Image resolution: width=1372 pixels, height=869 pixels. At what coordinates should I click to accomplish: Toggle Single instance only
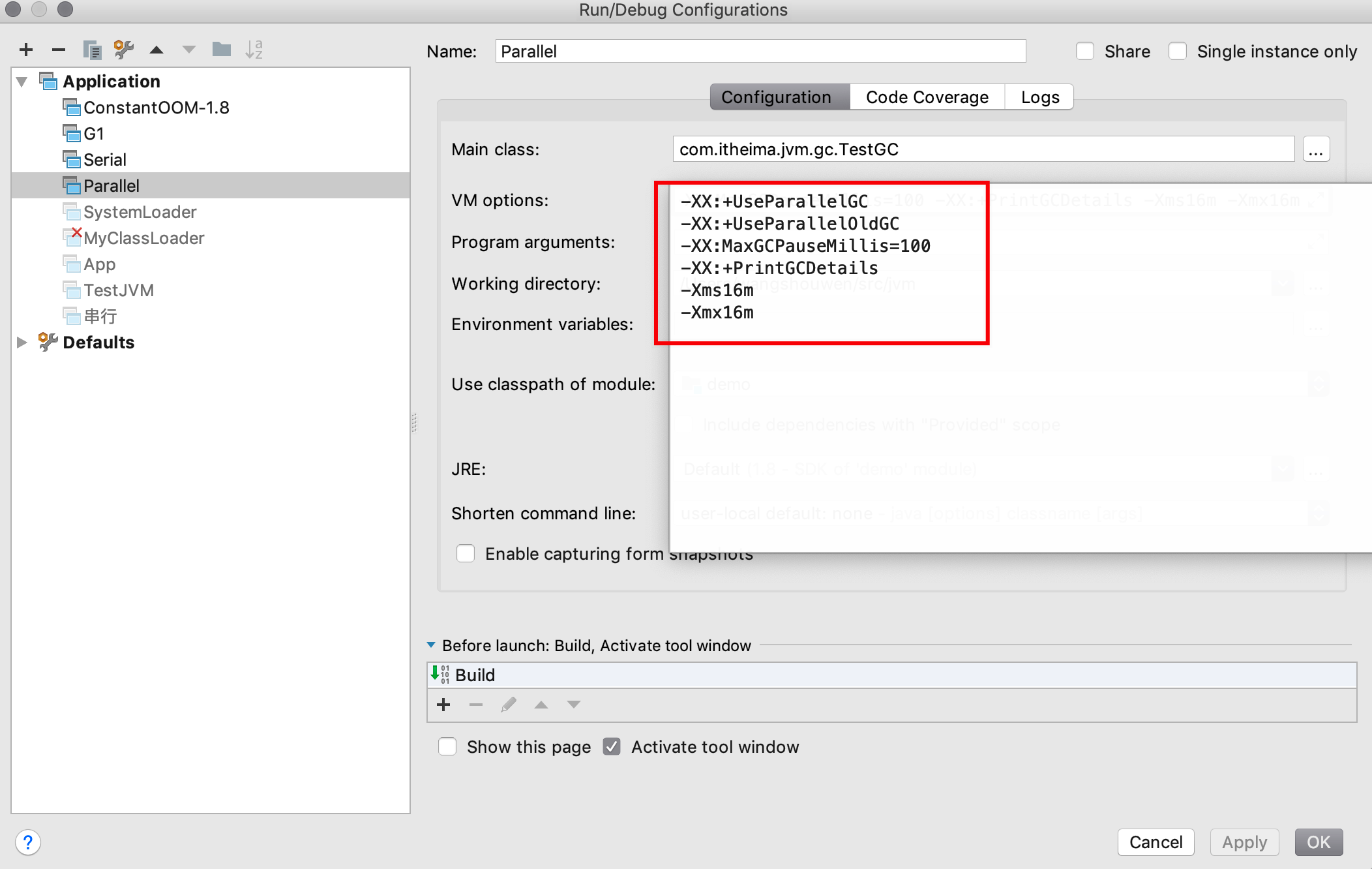coord(1178,52)
